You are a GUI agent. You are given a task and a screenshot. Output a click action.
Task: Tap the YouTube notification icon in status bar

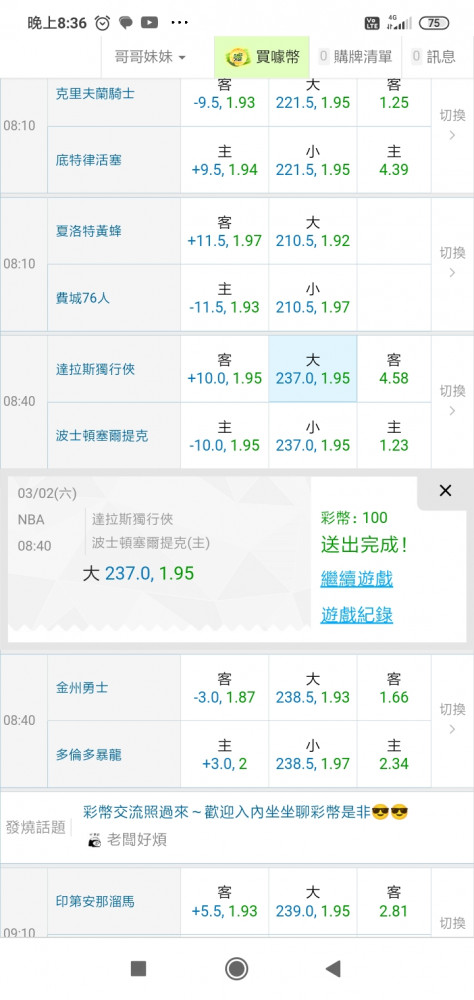pos(149,23)
